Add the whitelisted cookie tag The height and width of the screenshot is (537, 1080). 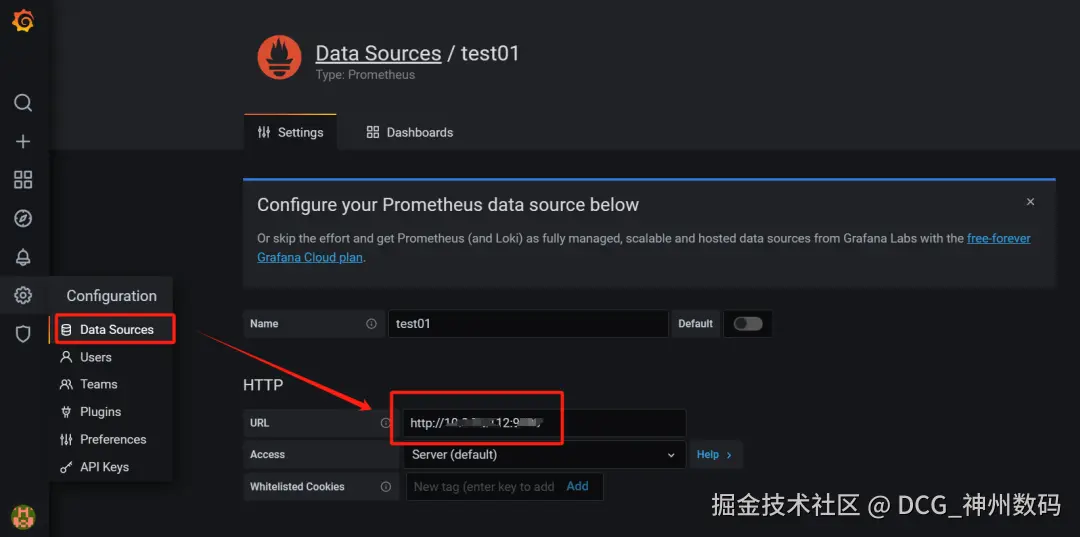click(577, 486)
